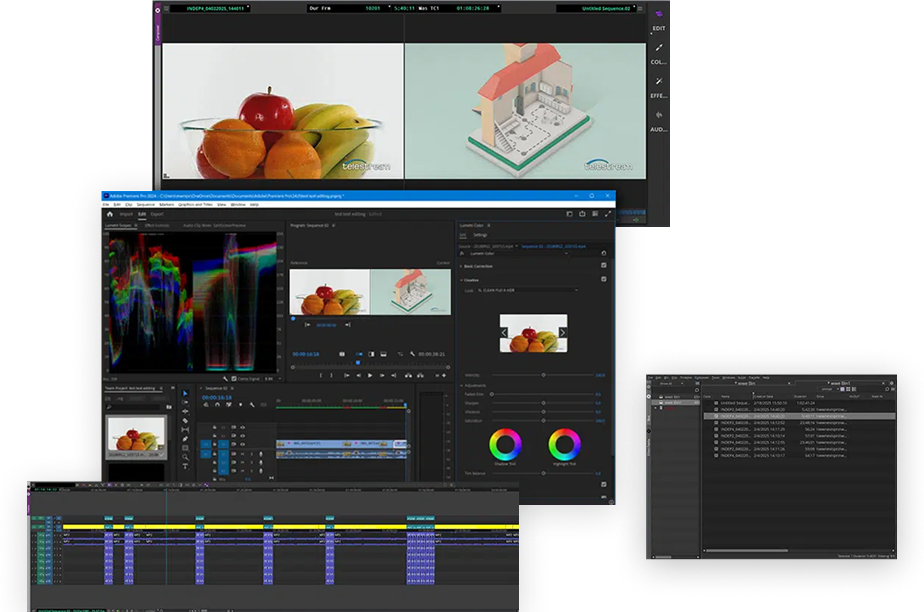Select the Hand tool in the tools panel
This screenshot has height=612, width=924.
tap(185, 448)
